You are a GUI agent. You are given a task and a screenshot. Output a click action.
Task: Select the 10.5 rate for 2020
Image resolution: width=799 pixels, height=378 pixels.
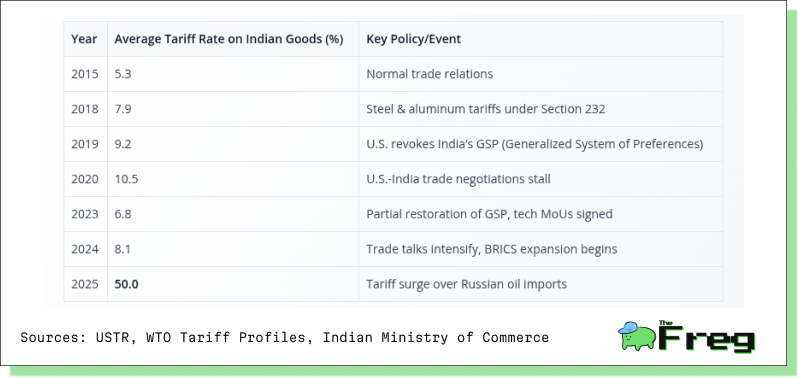coord(126,179)
